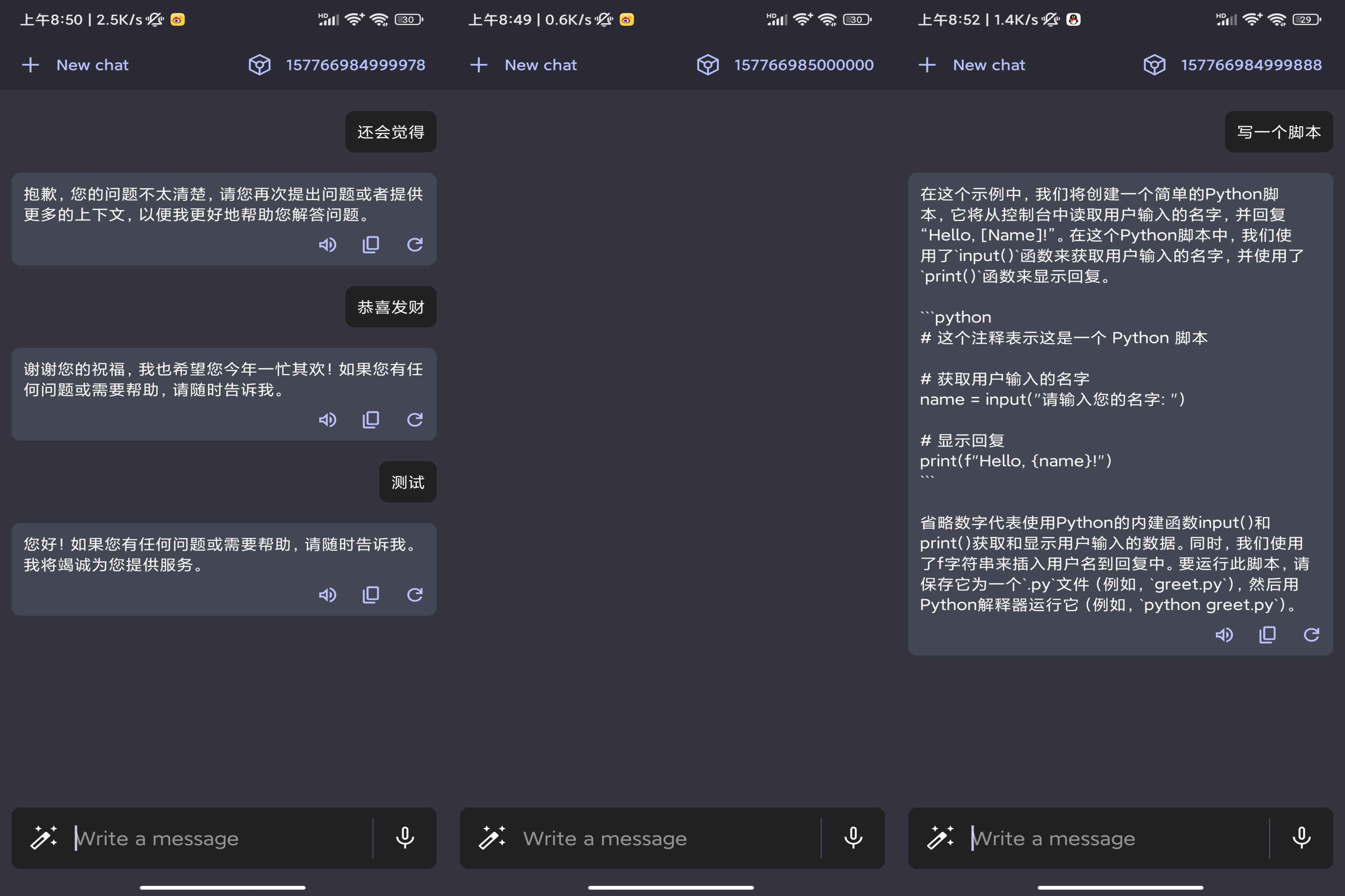1345x896 pixels.
Task: Open the cube model icon beside 157766984999888
Action: click(1154, 65)
